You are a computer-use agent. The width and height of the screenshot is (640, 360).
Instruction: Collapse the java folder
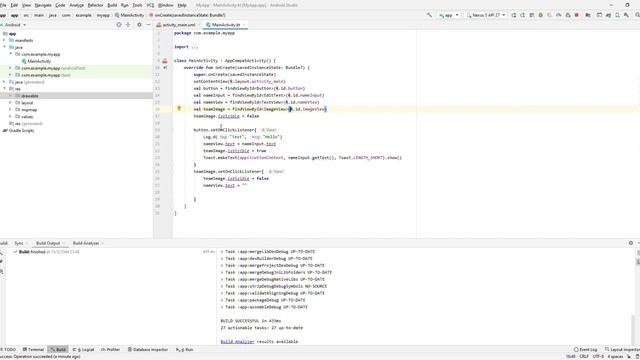pos(4,47)
